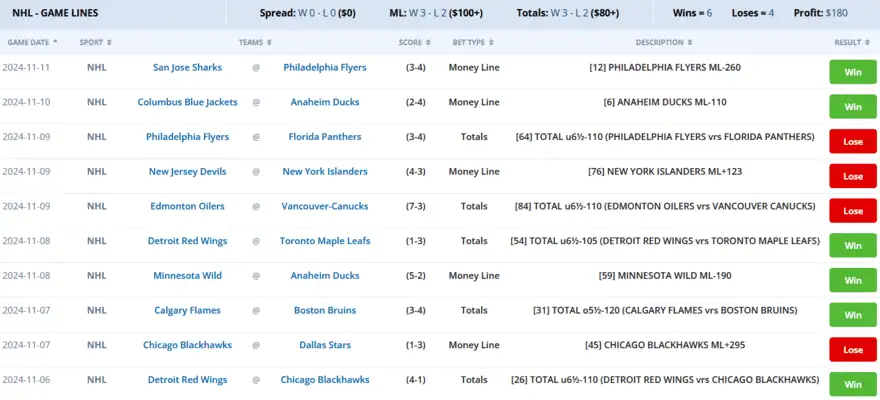Sort table by Game Date column
The image size is (880, 400).
click(33, 42)
